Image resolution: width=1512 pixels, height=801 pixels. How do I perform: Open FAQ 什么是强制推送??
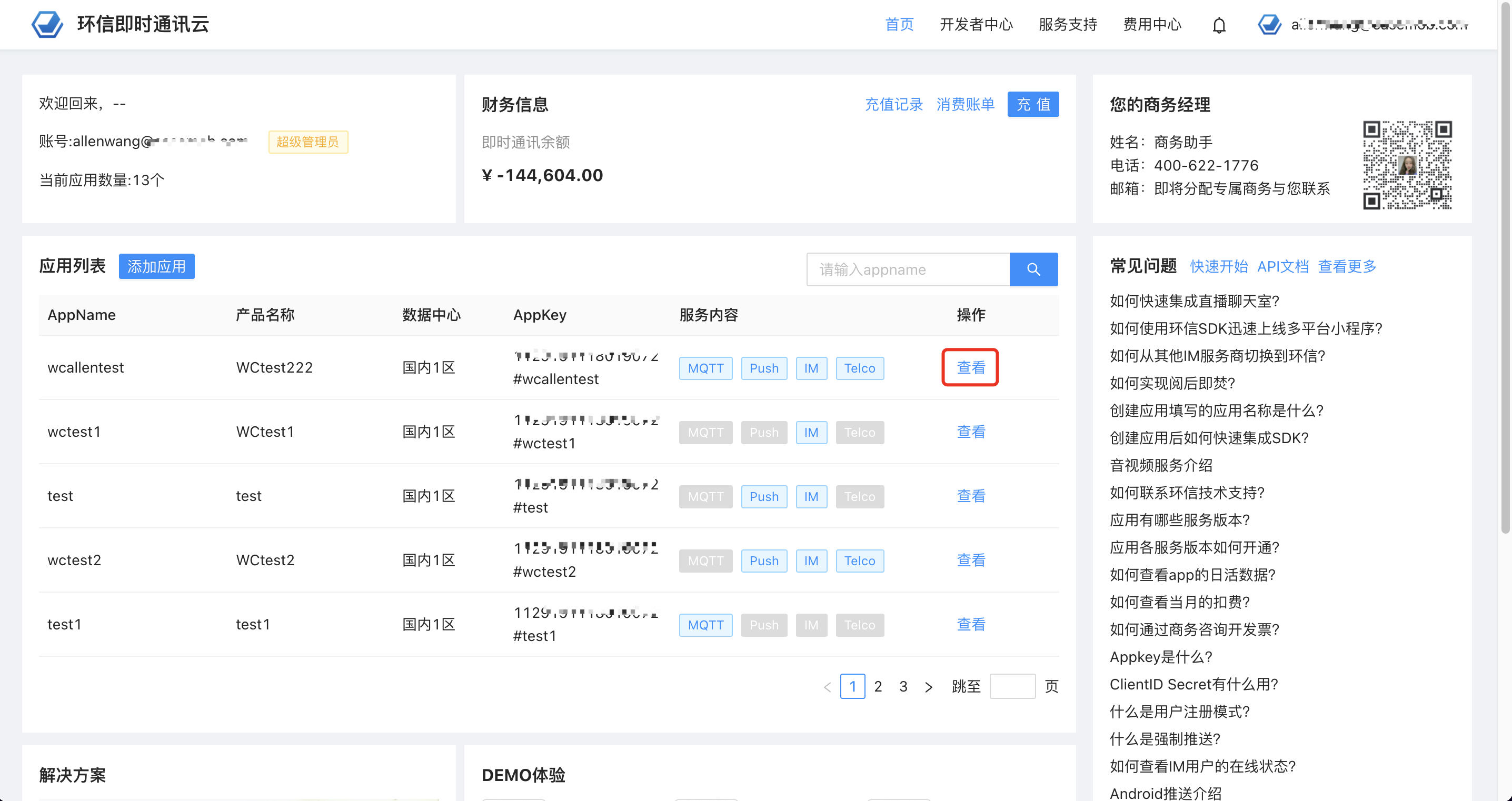point(1165,739)
